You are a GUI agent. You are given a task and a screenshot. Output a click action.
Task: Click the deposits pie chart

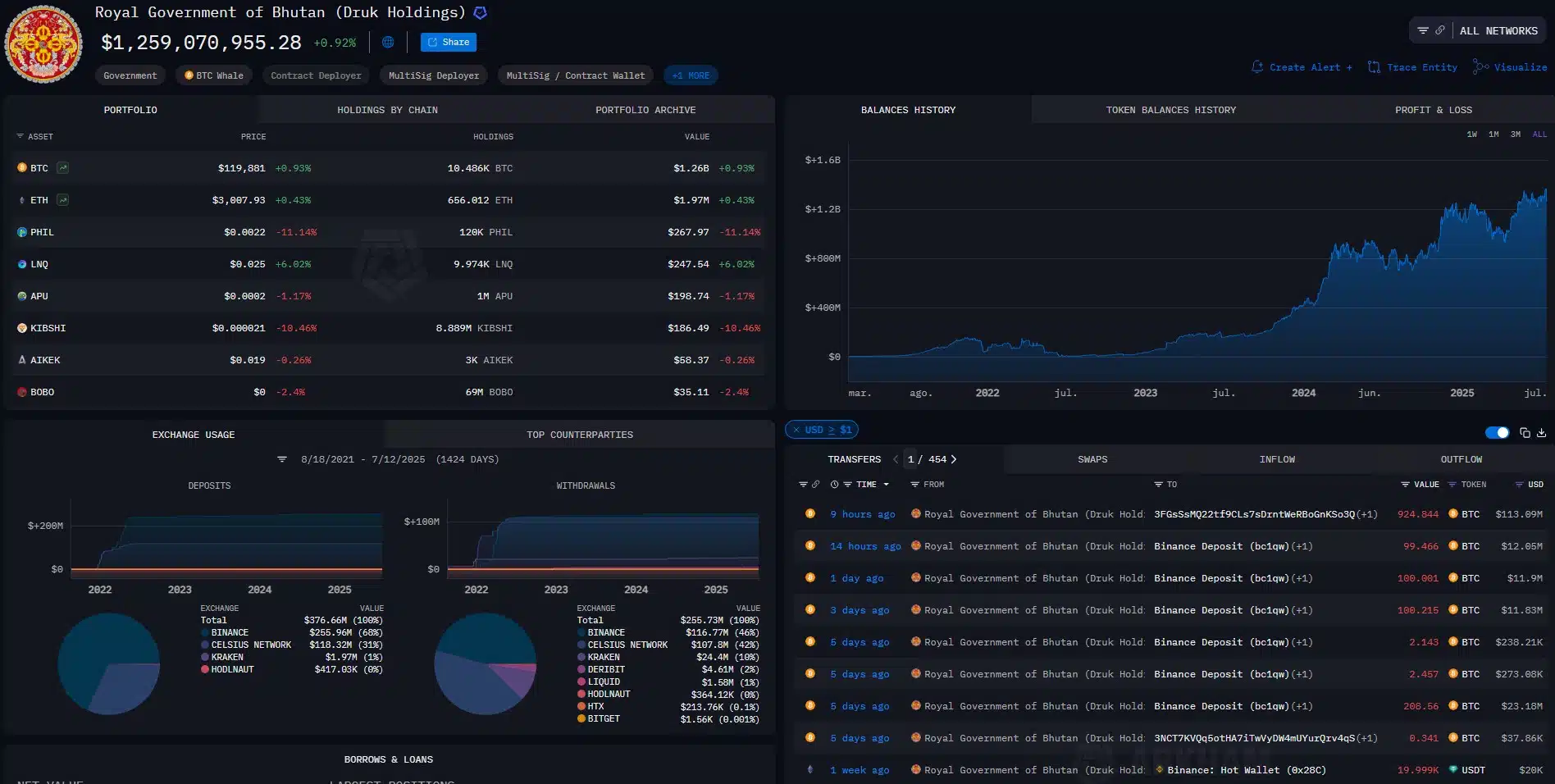point(108,663)
